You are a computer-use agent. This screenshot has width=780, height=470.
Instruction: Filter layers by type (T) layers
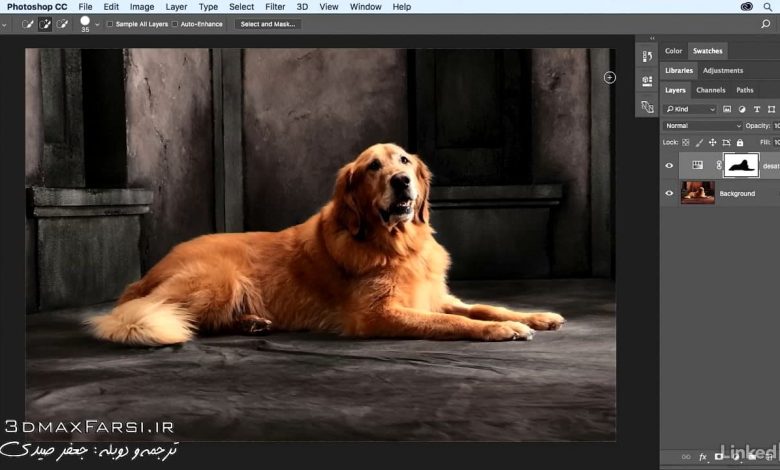757,109
